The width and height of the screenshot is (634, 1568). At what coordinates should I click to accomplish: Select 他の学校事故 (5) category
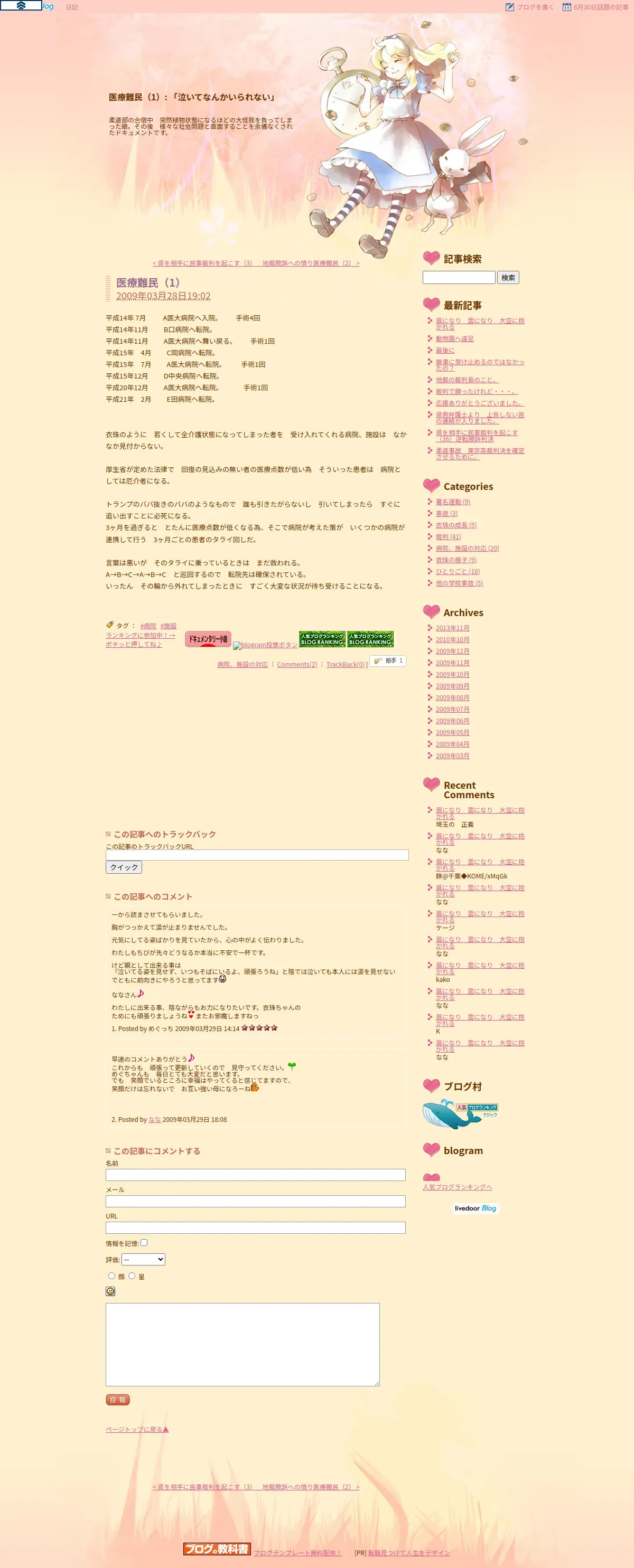(x=459, y=582)
